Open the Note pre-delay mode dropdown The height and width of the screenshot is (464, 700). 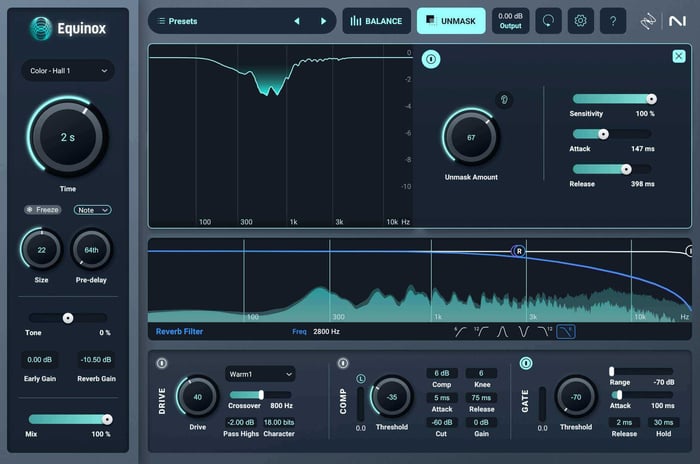coord(92,210)
